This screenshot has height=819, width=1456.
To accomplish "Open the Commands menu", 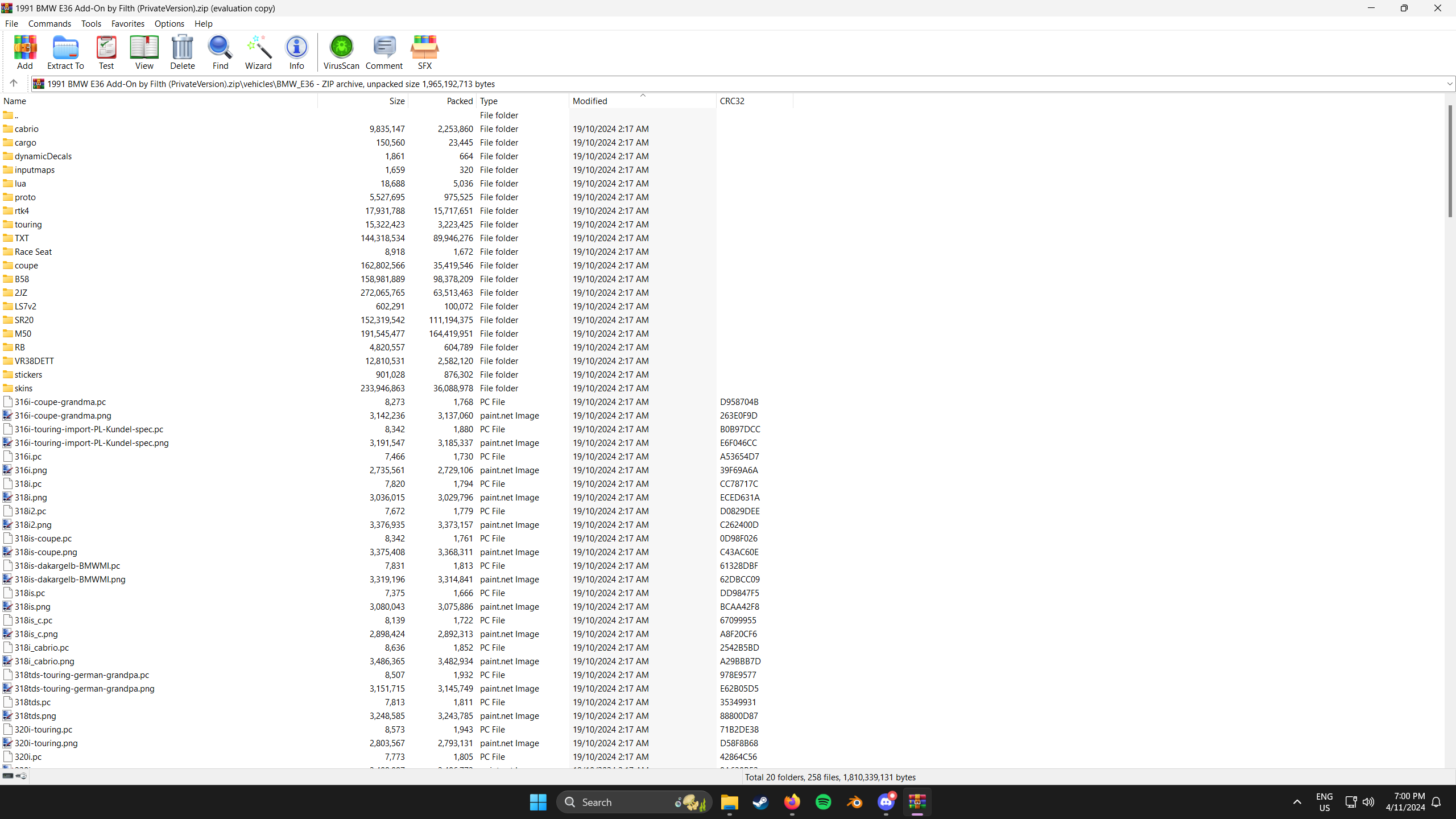I will click(x=49, y=23).
